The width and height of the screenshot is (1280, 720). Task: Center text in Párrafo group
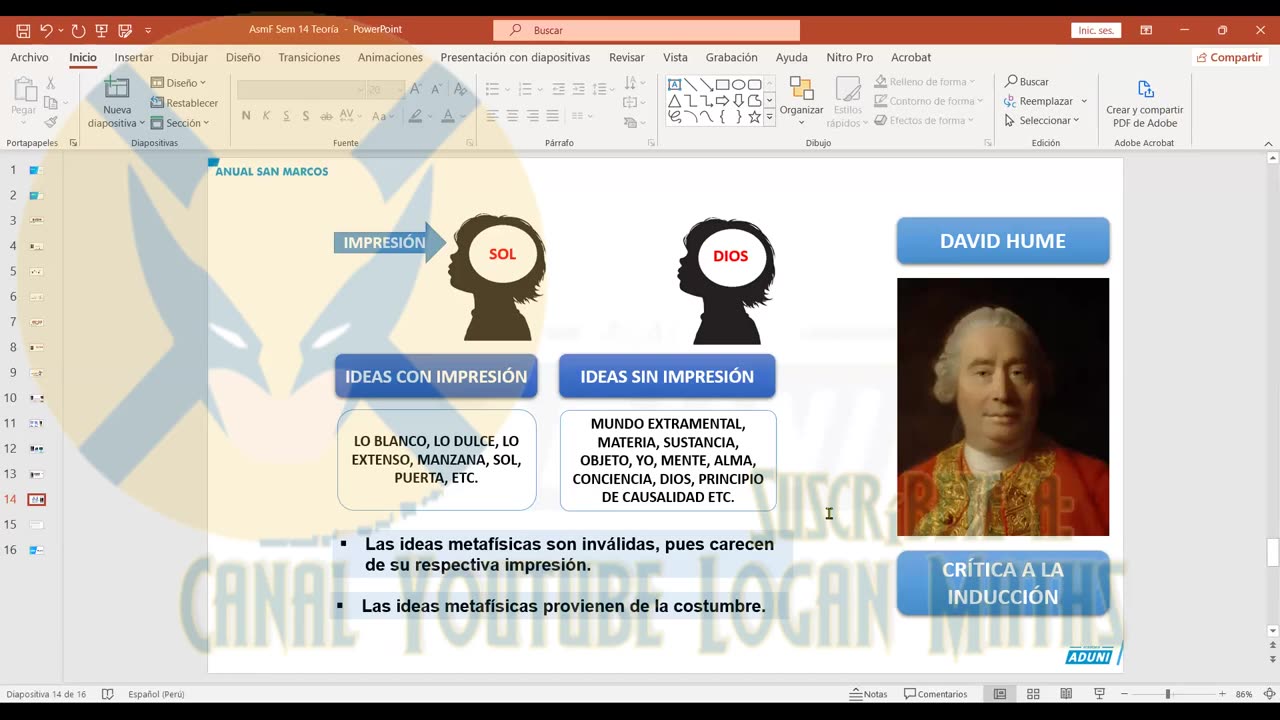512,116
